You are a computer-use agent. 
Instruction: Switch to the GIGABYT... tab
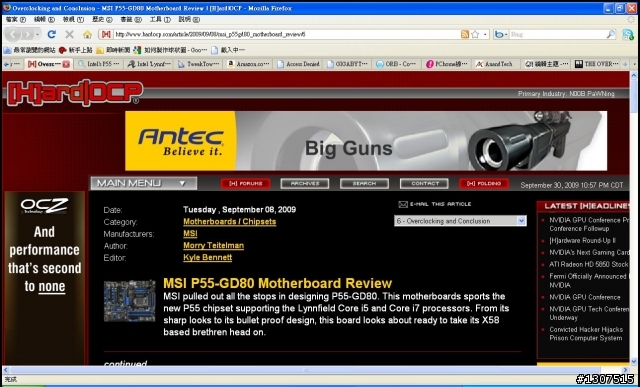point(348,64)
